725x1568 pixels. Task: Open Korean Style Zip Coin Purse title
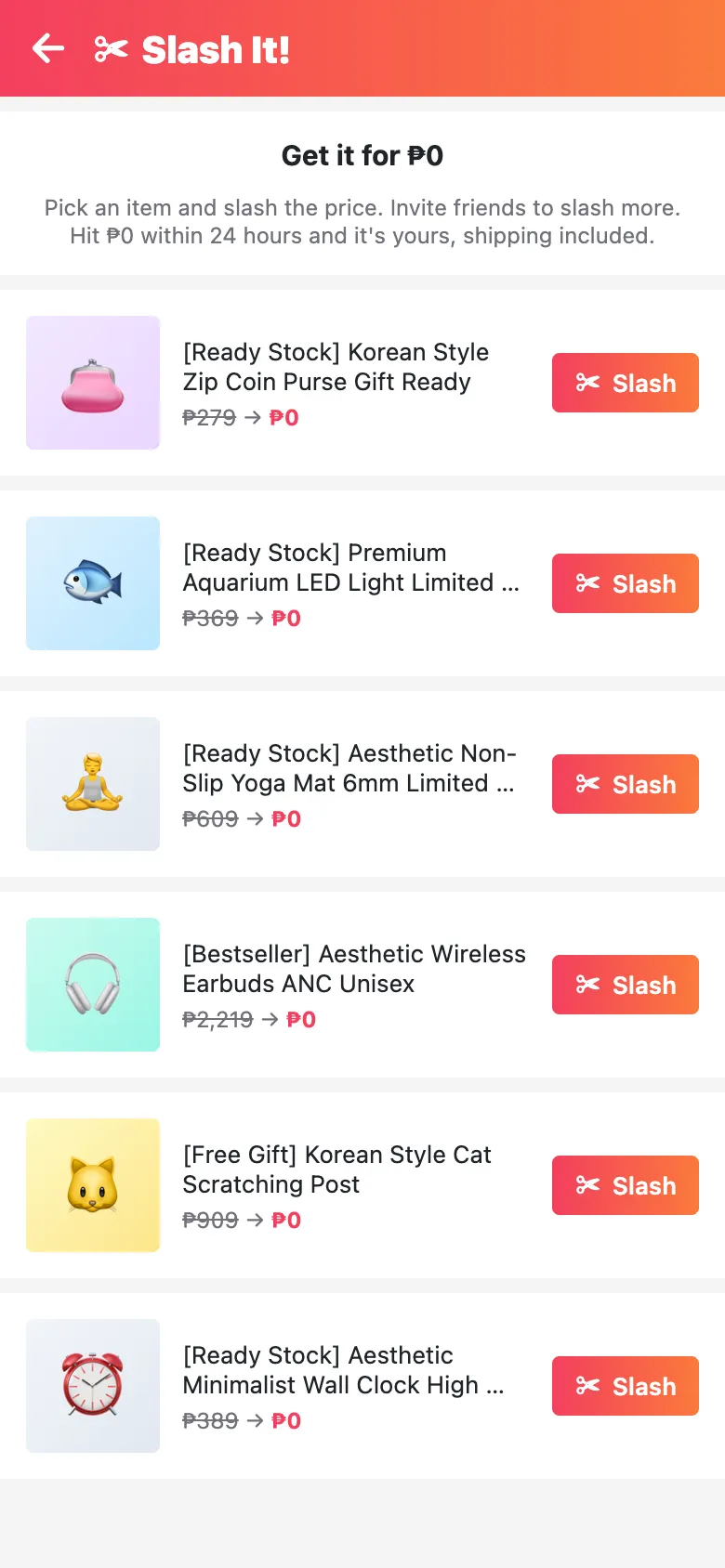click(336, 367)
